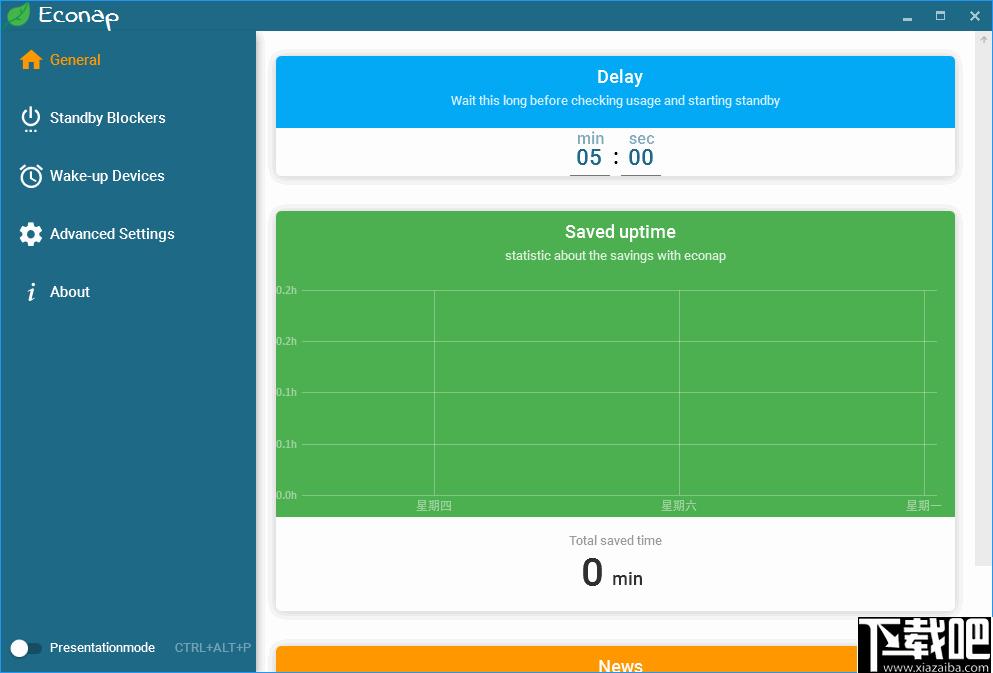Click the Econap leaf logo icon
This screenshot has height=673, width=993.
18,15
